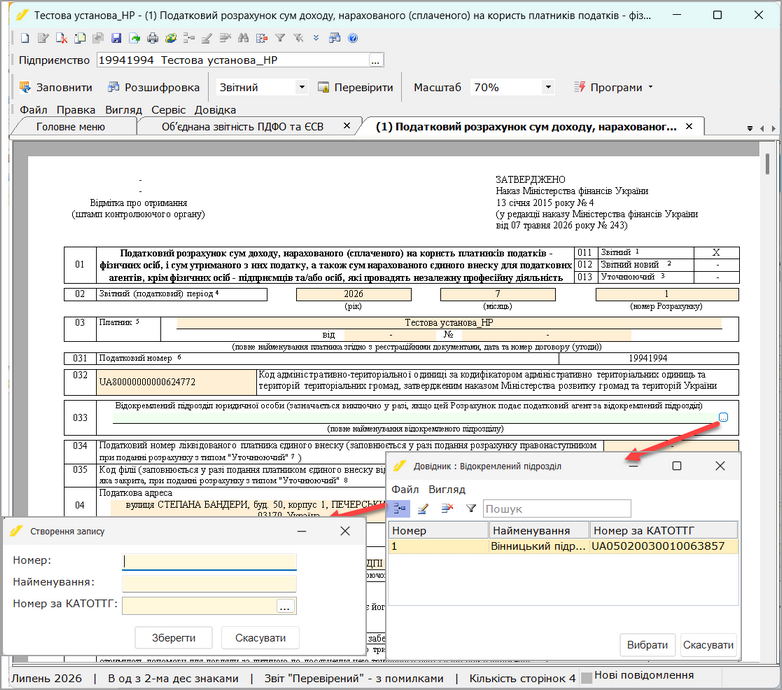This screenshot has width=782, height=690.
Task: Open the Сервіс menu
Action: click(x=168, y=110)
